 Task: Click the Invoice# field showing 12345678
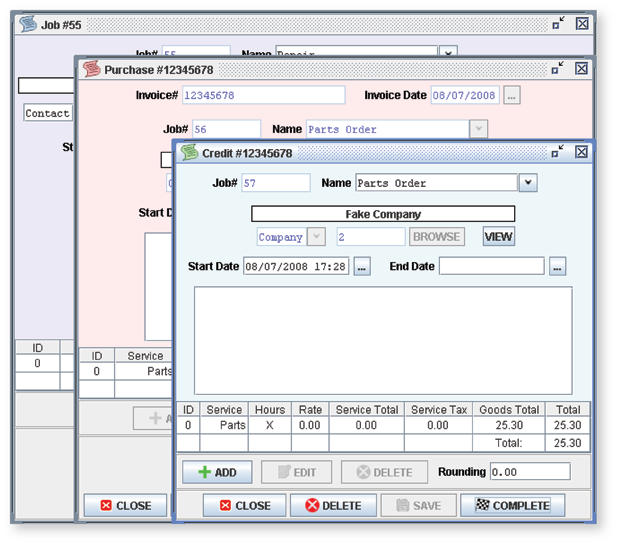point(264,95)
